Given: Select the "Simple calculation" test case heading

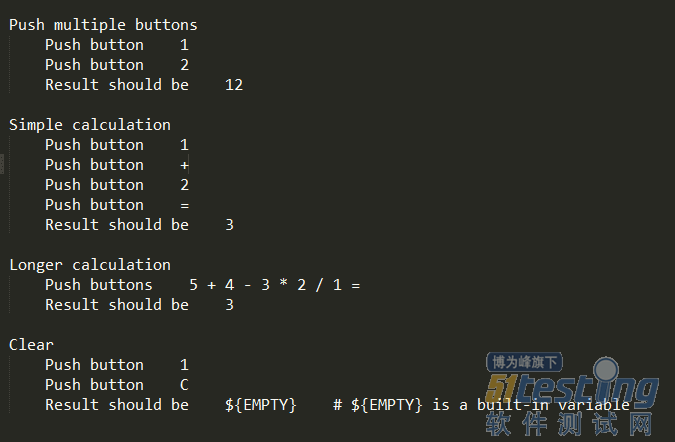Looking at the screenshot, I should coord(90,125).
